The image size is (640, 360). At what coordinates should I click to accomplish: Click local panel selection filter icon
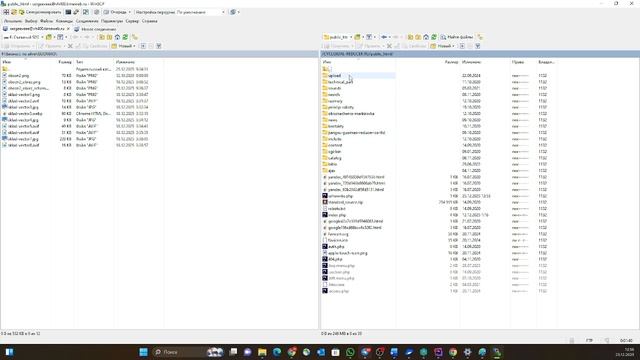159,46
